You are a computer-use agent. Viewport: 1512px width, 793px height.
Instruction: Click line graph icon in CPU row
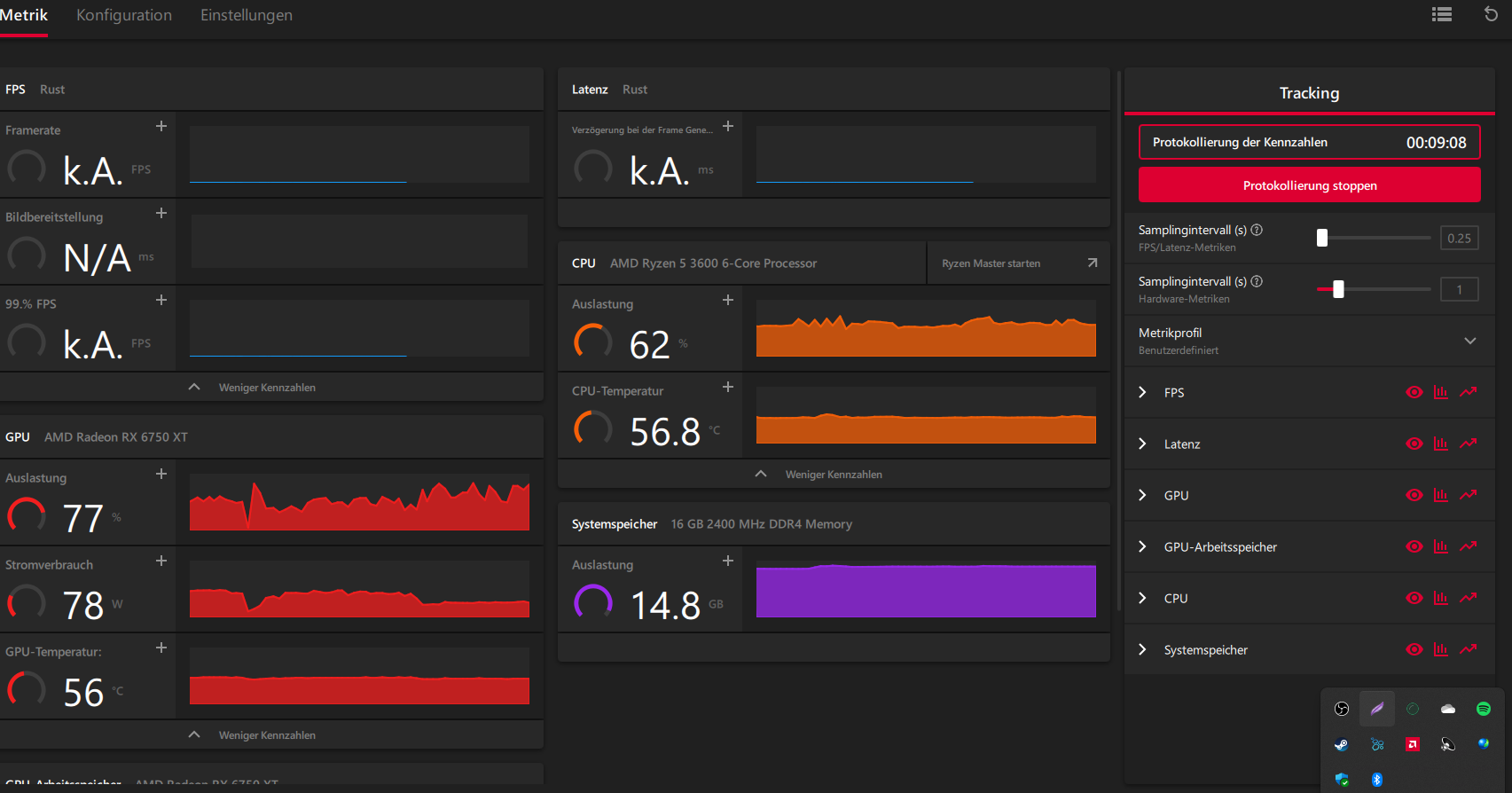coord(1469,598)
